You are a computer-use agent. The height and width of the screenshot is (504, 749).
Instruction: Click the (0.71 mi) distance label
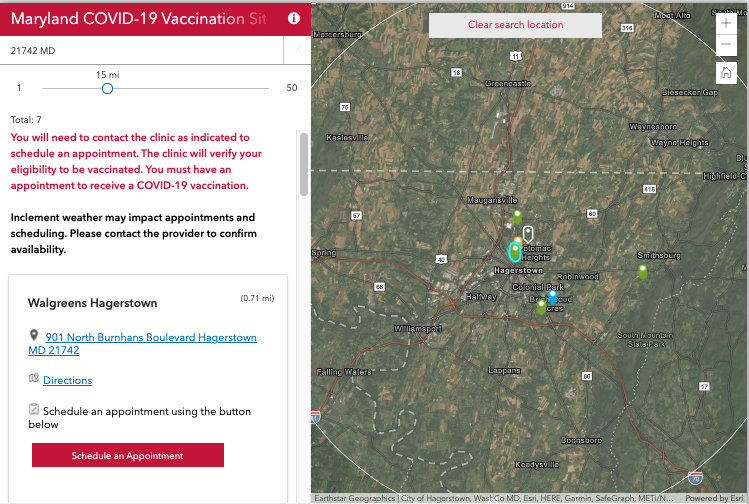257,298
